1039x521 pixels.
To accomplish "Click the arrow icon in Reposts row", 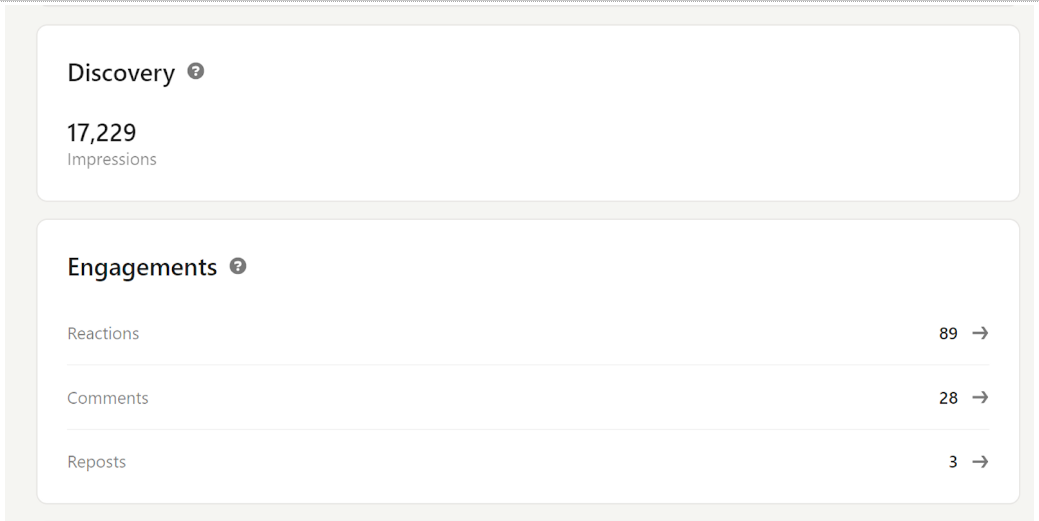I will (980, 462).
